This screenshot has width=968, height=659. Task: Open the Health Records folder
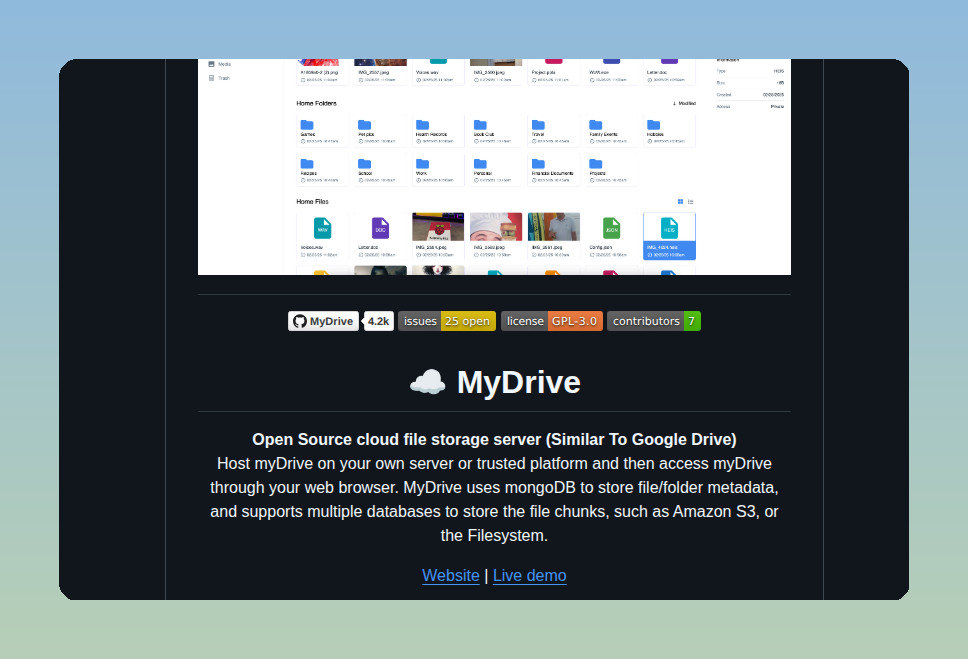point(422,125)
